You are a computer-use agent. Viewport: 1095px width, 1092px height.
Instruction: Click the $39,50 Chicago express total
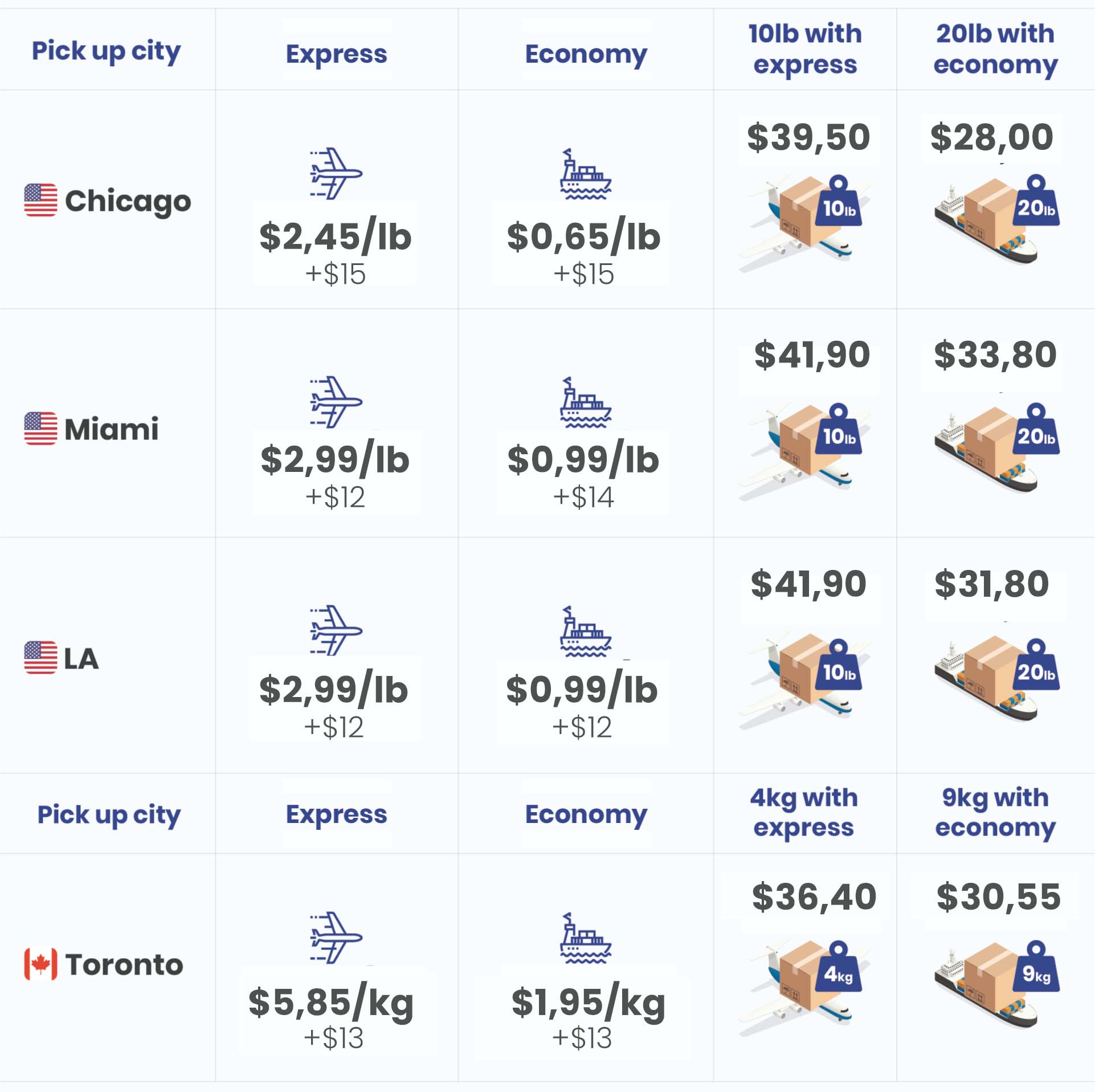tap(808, 137)
